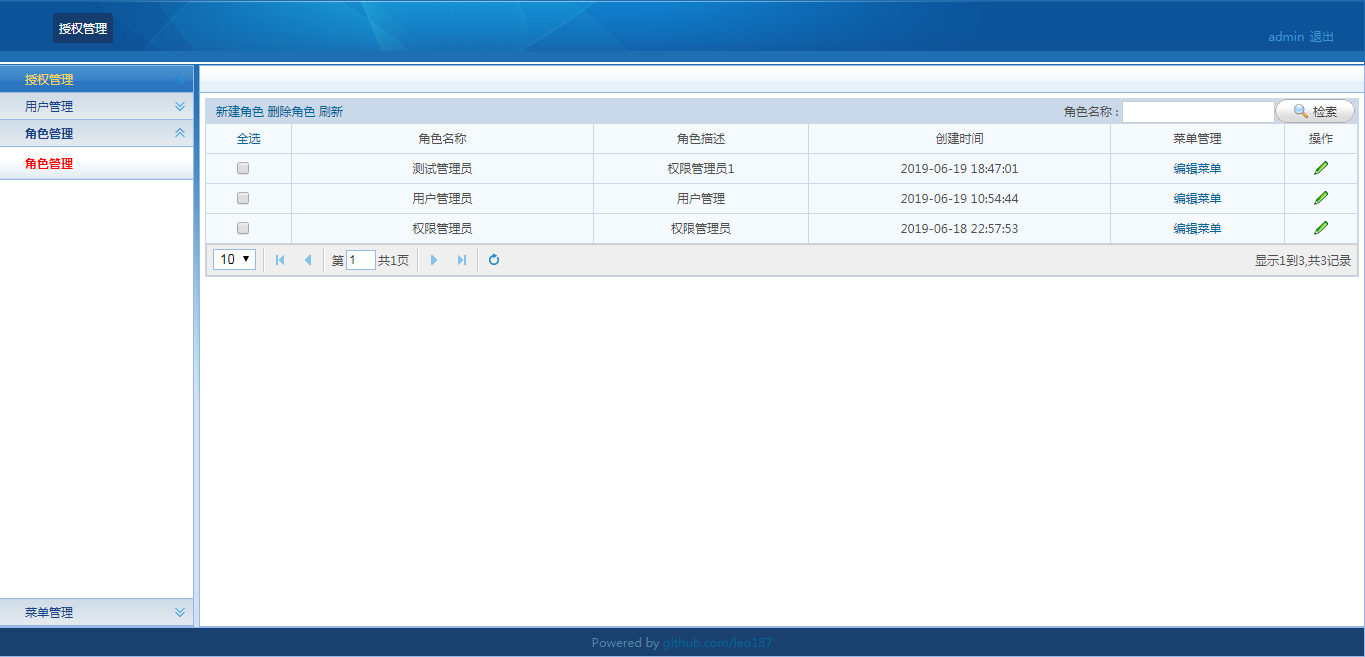Viewport: 1365px width, 657px height.
Task: Open the github.com/leo187 footer link
Action: [717, 643]
